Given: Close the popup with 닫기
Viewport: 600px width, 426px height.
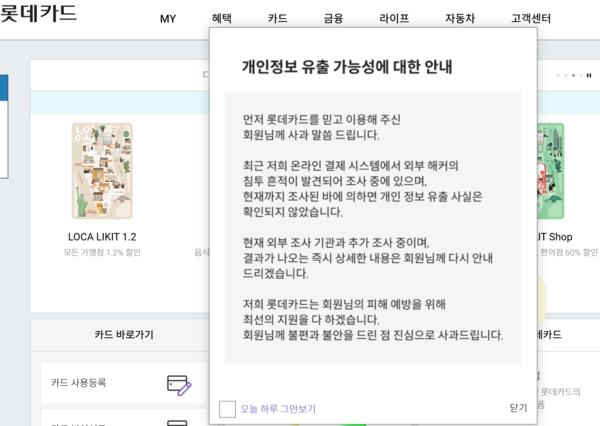Looking at the screenshot, I should 518,408.
